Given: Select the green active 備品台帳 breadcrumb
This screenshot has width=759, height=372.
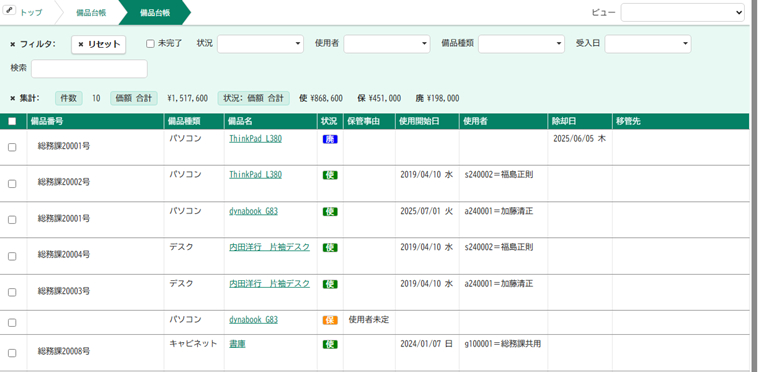Looking at the screenshot, I should point(155,13).
